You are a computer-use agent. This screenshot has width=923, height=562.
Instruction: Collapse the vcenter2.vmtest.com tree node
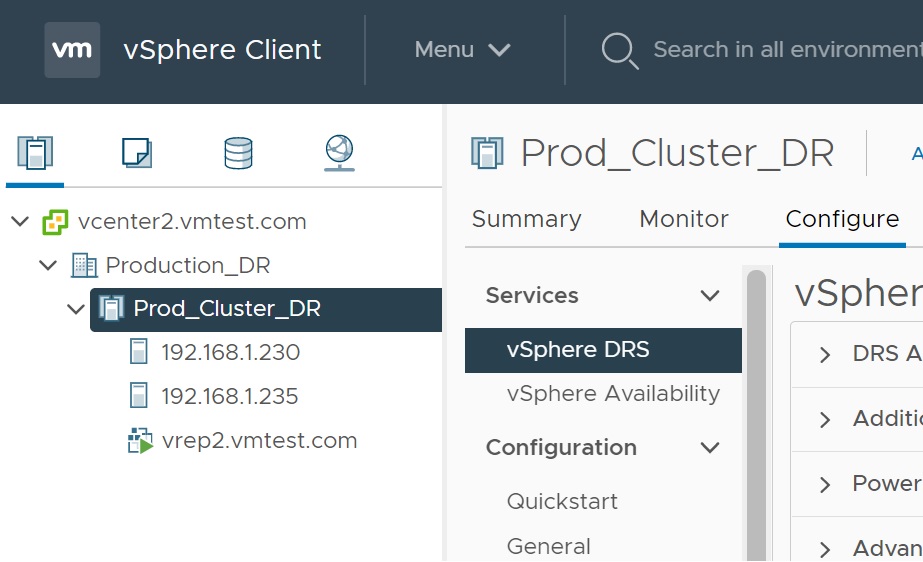click(x=20, y=221)
